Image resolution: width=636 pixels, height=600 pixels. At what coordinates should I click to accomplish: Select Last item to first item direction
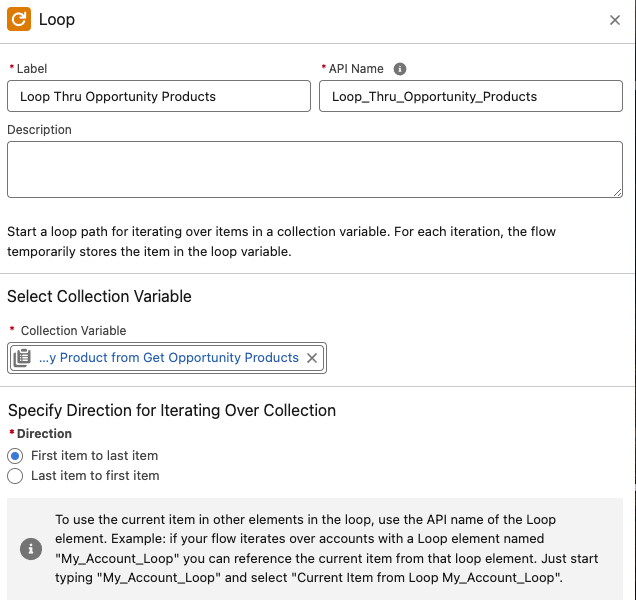(x=15, y=476)
